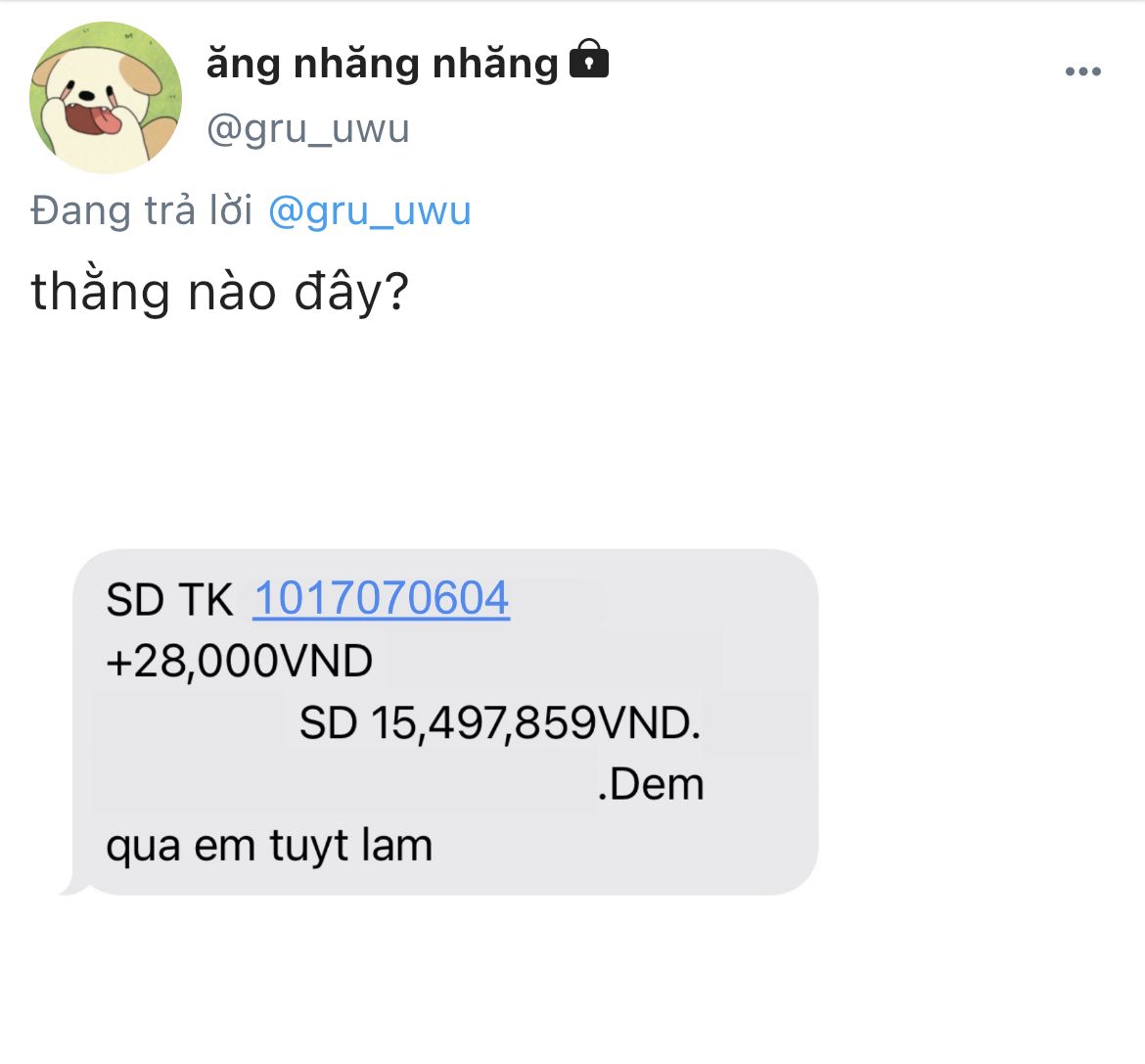This screenshot has width=1145, height=1064.
Task: Click the "SD 15,497,859VND." balance text
Action: (500, 723)
